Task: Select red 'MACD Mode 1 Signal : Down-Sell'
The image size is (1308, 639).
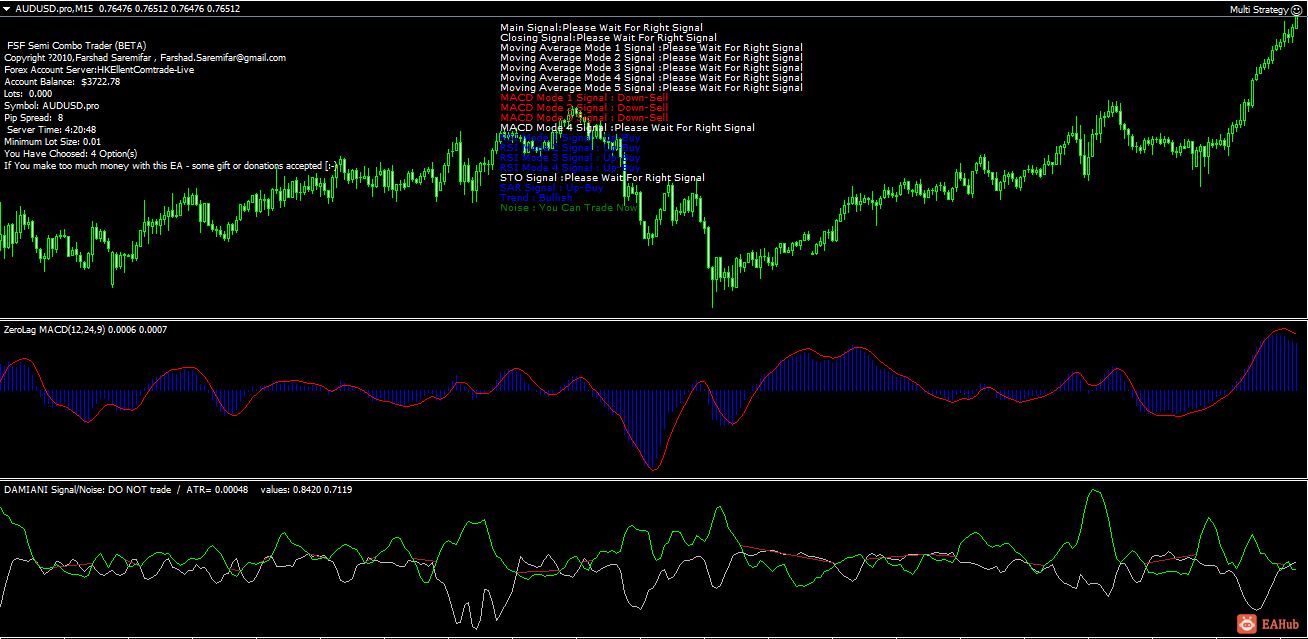Action: 584,98
